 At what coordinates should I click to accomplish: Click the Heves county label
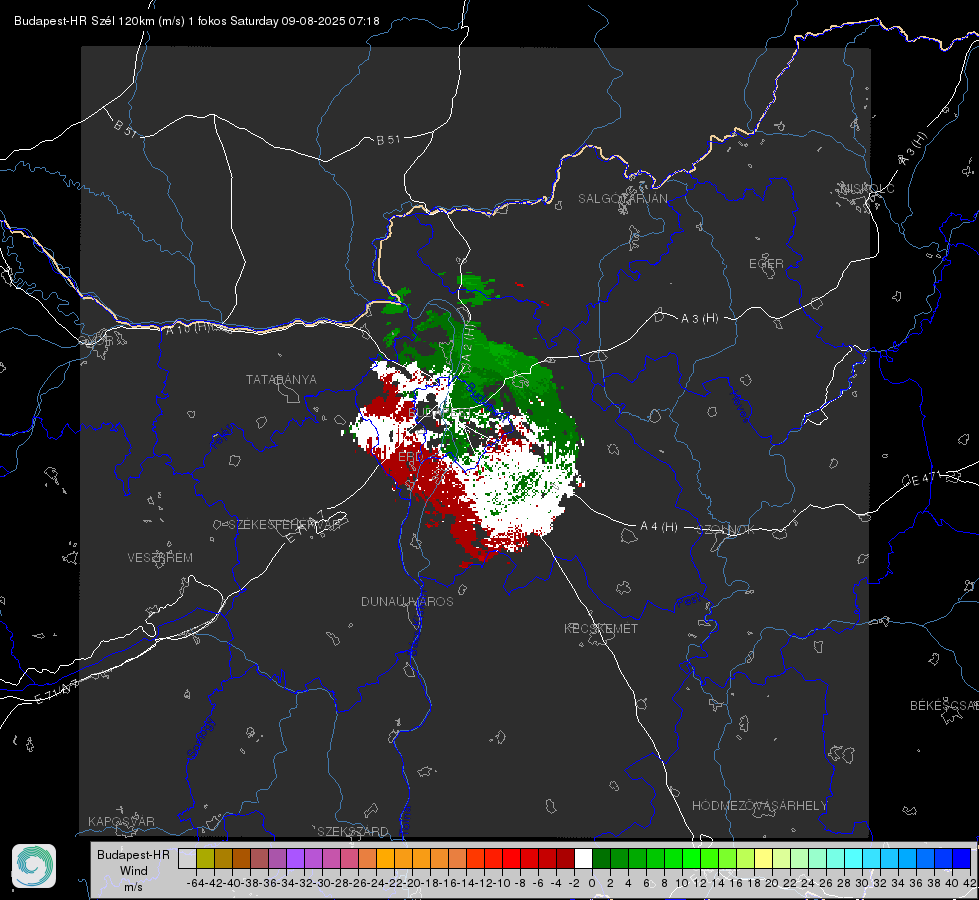740,407
